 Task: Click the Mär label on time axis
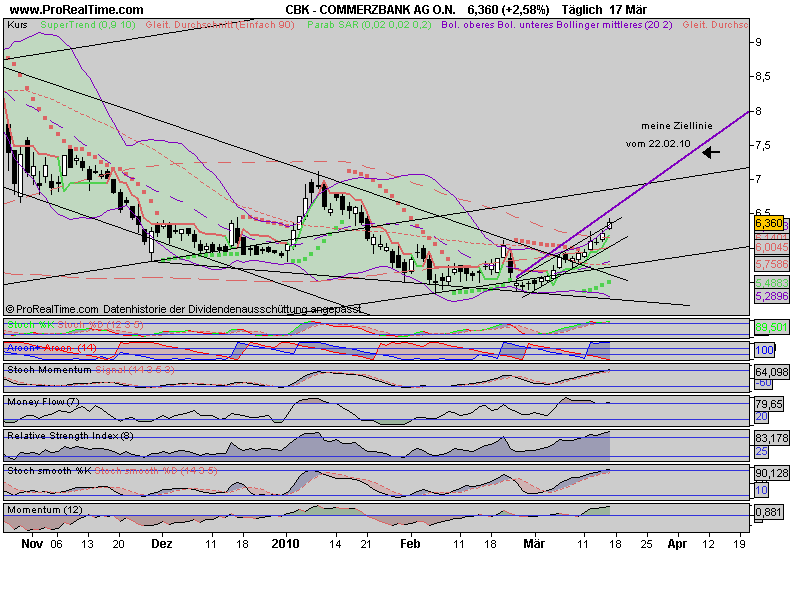click(534, 544)
